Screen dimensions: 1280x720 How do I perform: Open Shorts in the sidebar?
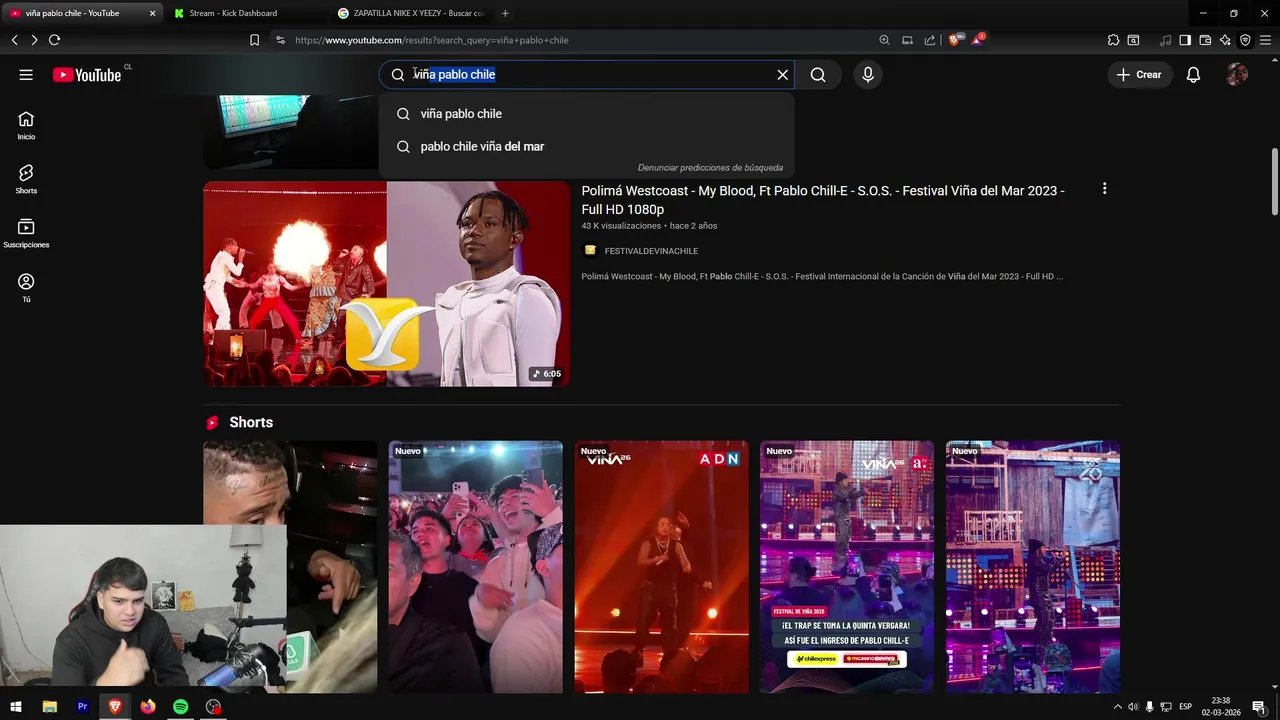coord(26,179)
